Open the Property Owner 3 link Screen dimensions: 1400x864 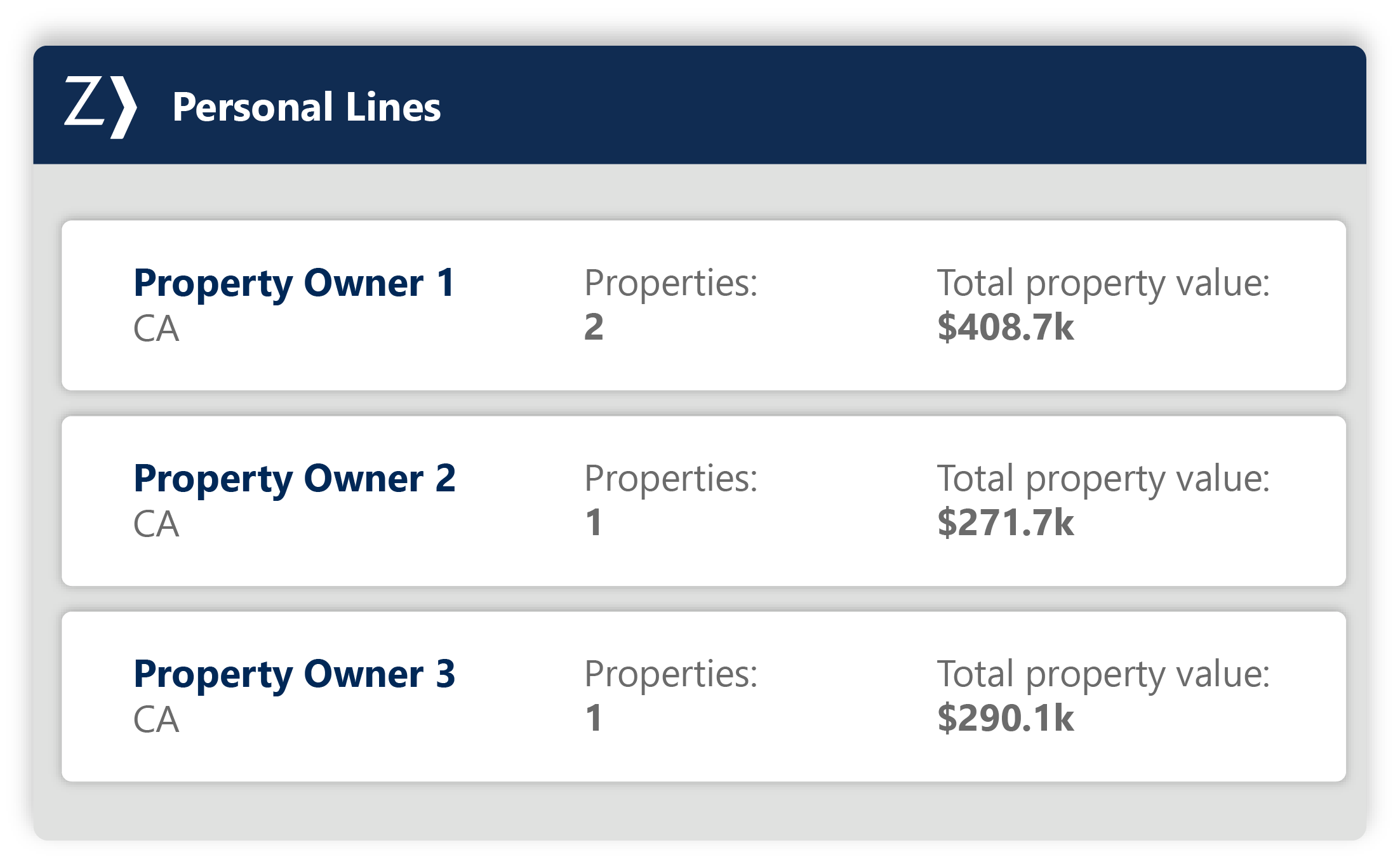pos(294,674)
